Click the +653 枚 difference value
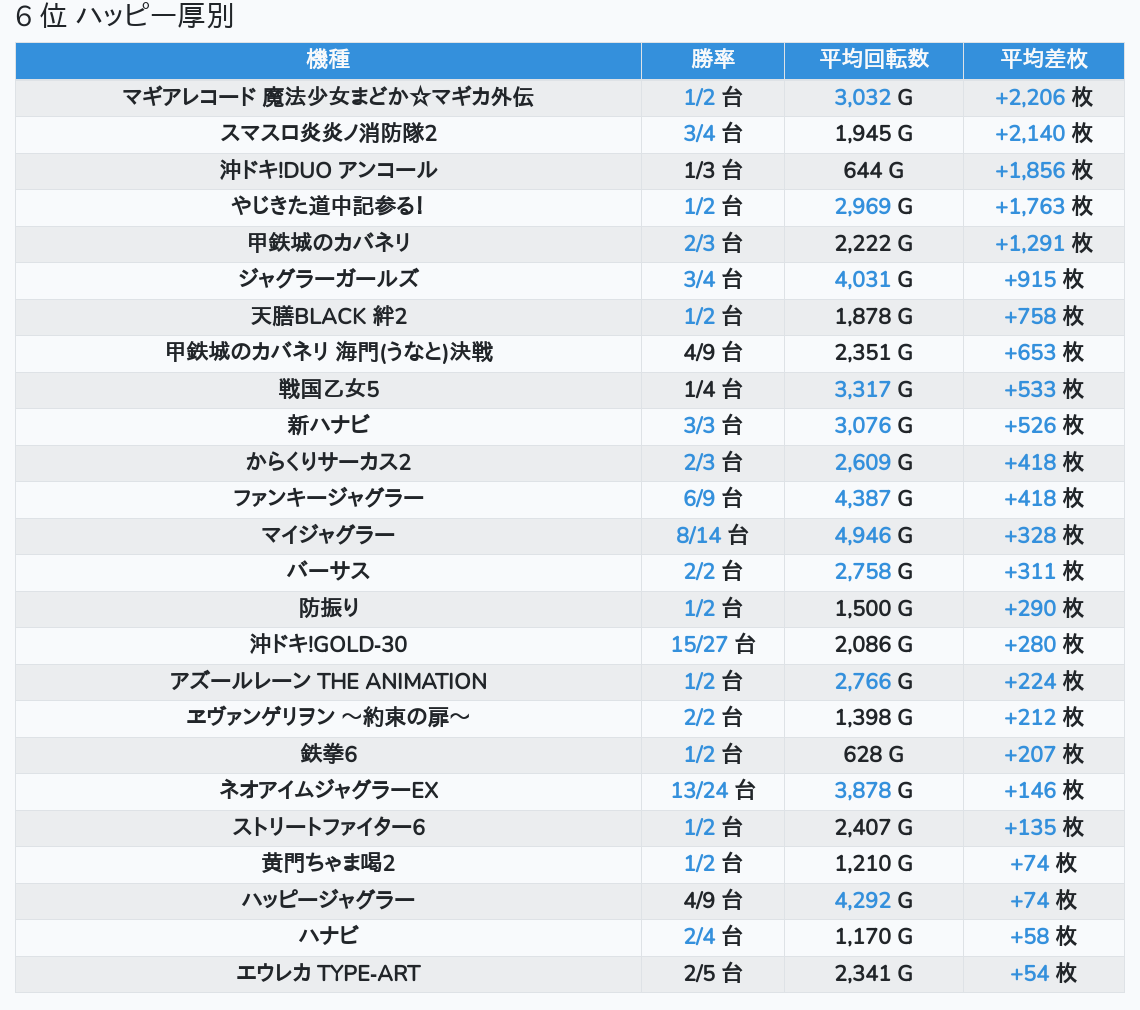1140x1010 pixels. 1043,353
